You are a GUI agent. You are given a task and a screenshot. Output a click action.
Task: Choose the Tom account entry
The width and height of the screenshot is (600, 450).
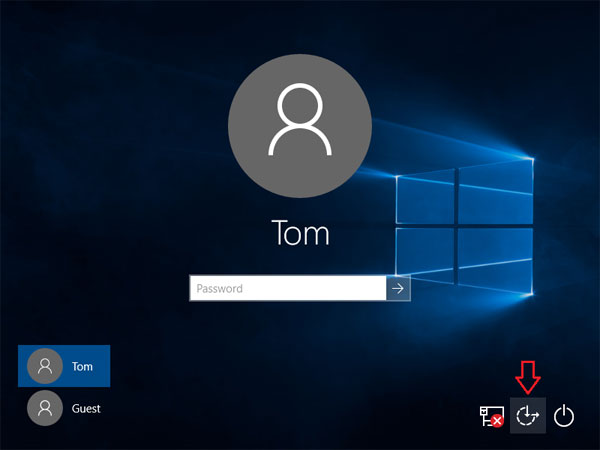point(64,366)
